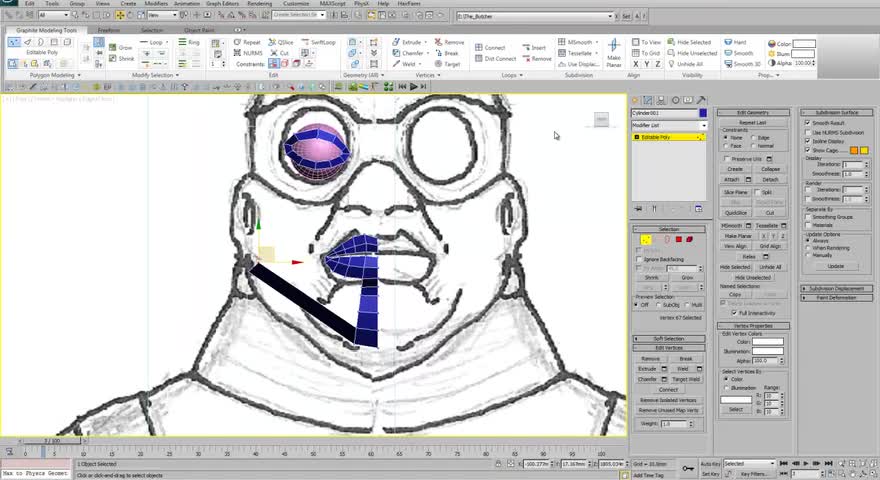This screenshot has height=480, width=880.
Task: Switch to the Freeform ribbon tab
Action: point(109,30)
